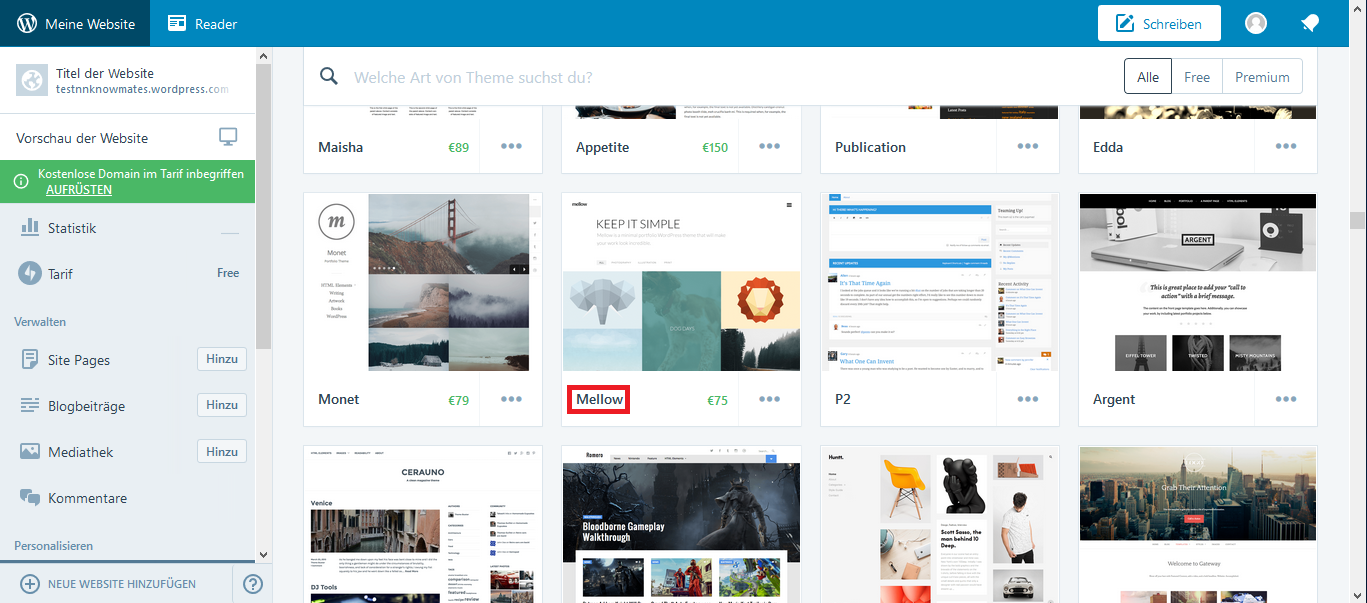Viewport: 1367px width, 603px height.
Task: Filter themes by Free
Action: [1196, 77]
